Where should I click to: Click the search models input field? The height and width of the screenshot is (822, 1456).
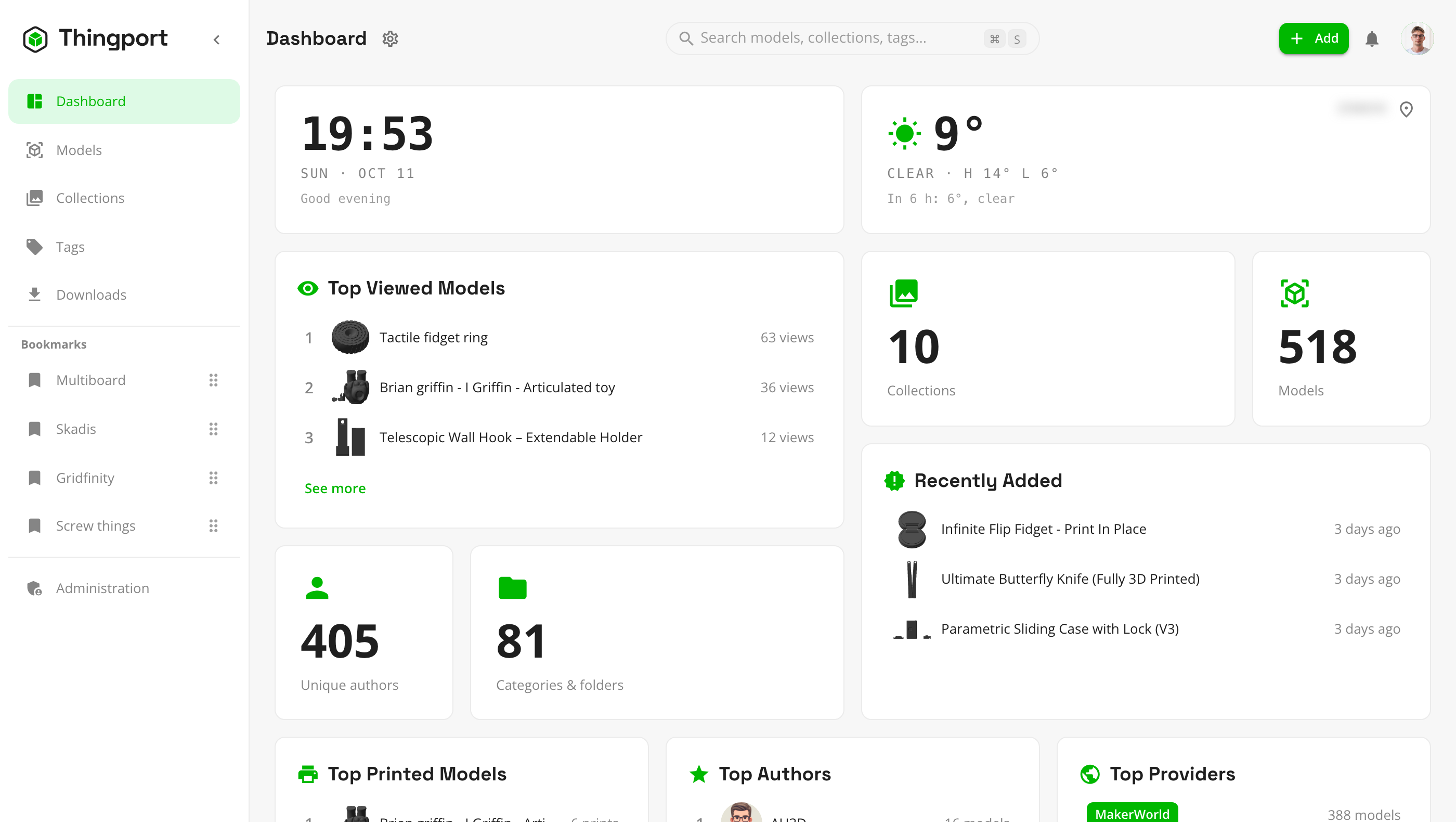[x=852, y=38]
